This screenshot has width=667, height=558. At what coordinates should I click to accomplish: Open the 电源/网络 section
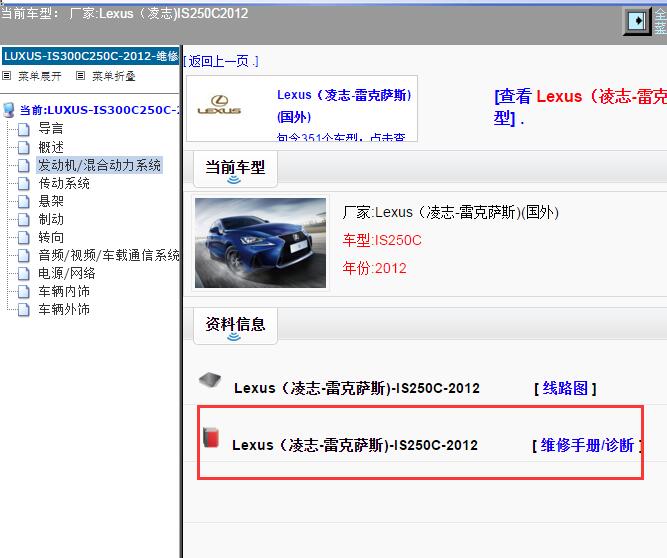click(66, 273)
